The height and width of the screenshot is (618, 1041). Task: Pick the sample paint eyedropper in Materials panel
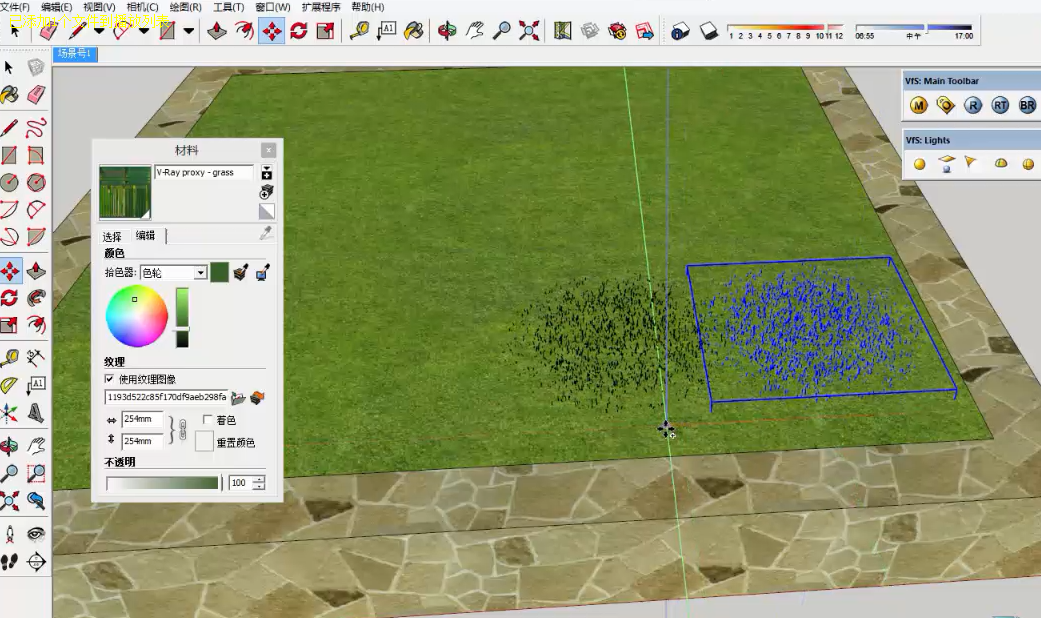pyautogui.click(x=266, y=233)
